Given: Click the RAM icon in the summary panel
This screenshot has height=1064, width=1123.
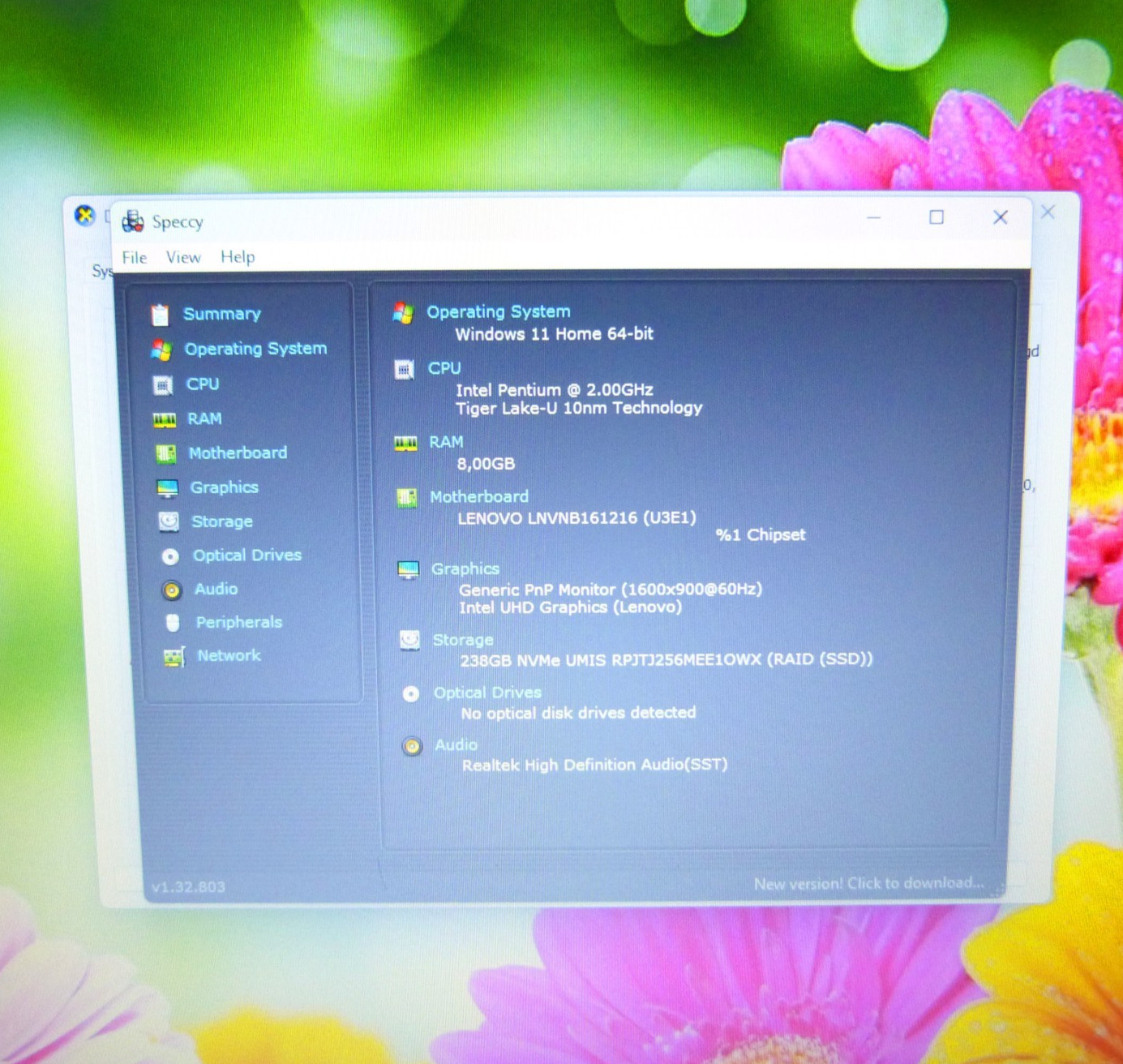Looking at the screenshot, I should click(x=405, y=443).
